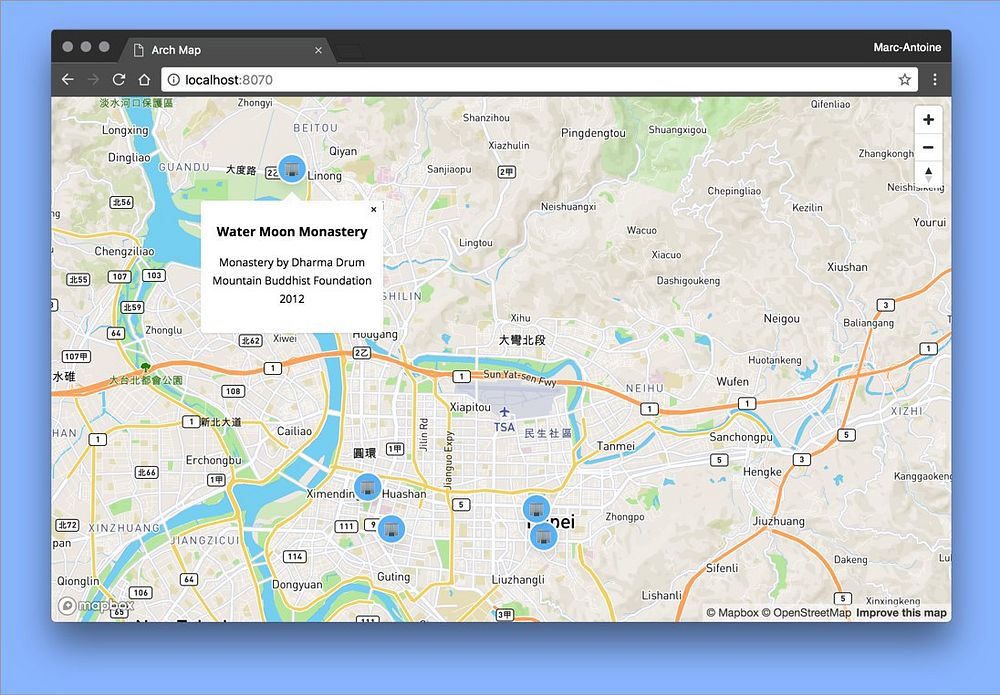Image resolution: width=1000 pixels, height=695 pixels.
Task: Click the localhost:8070 address bar
Action: click(540, 80)
